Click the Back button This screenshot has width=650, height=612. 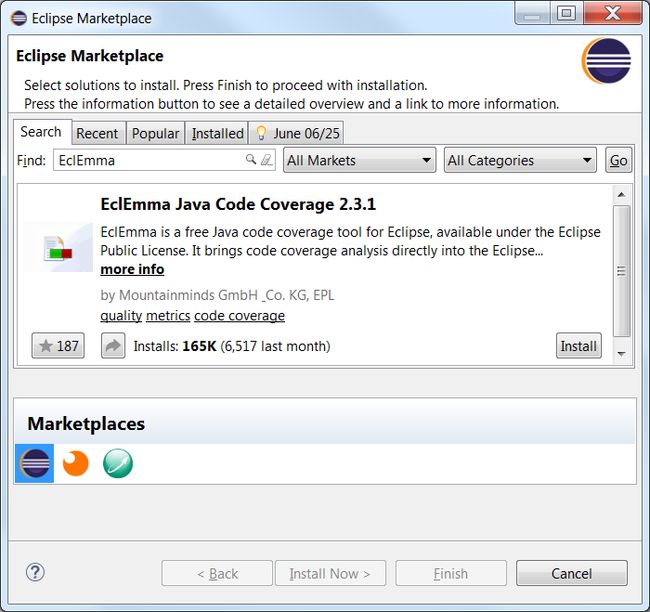217,573
